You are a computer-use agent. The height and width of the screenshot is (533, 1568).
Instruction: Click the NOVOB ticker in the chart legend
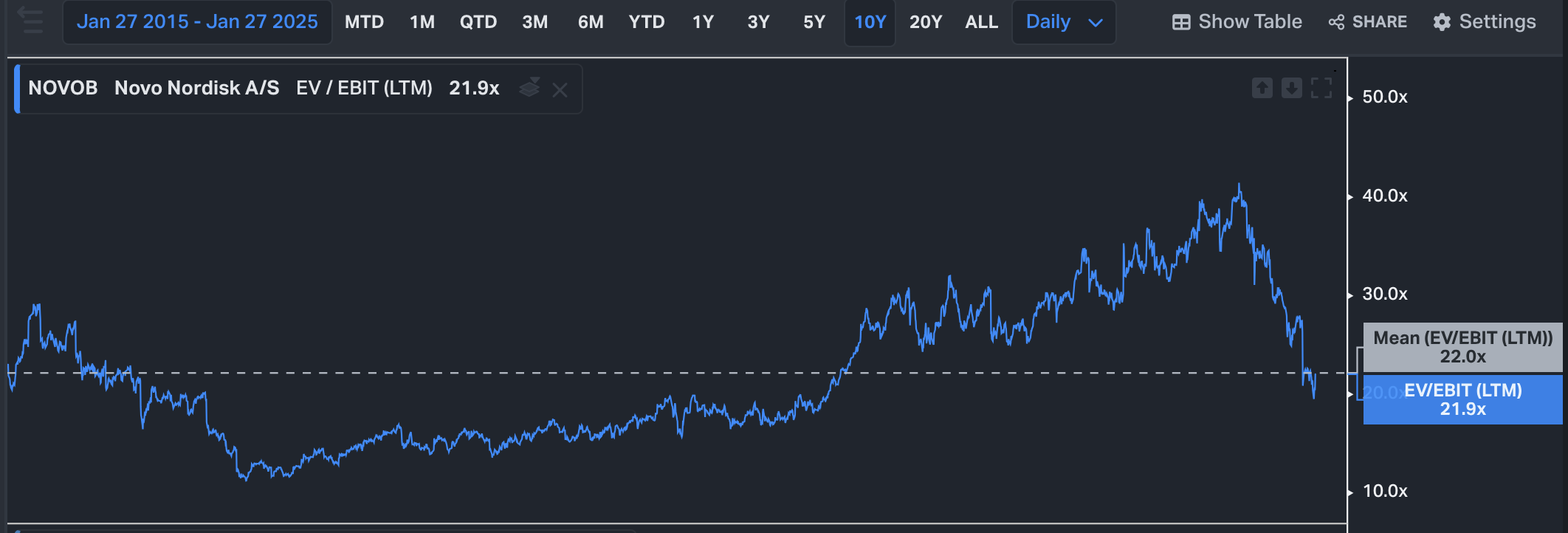[63, 88]
